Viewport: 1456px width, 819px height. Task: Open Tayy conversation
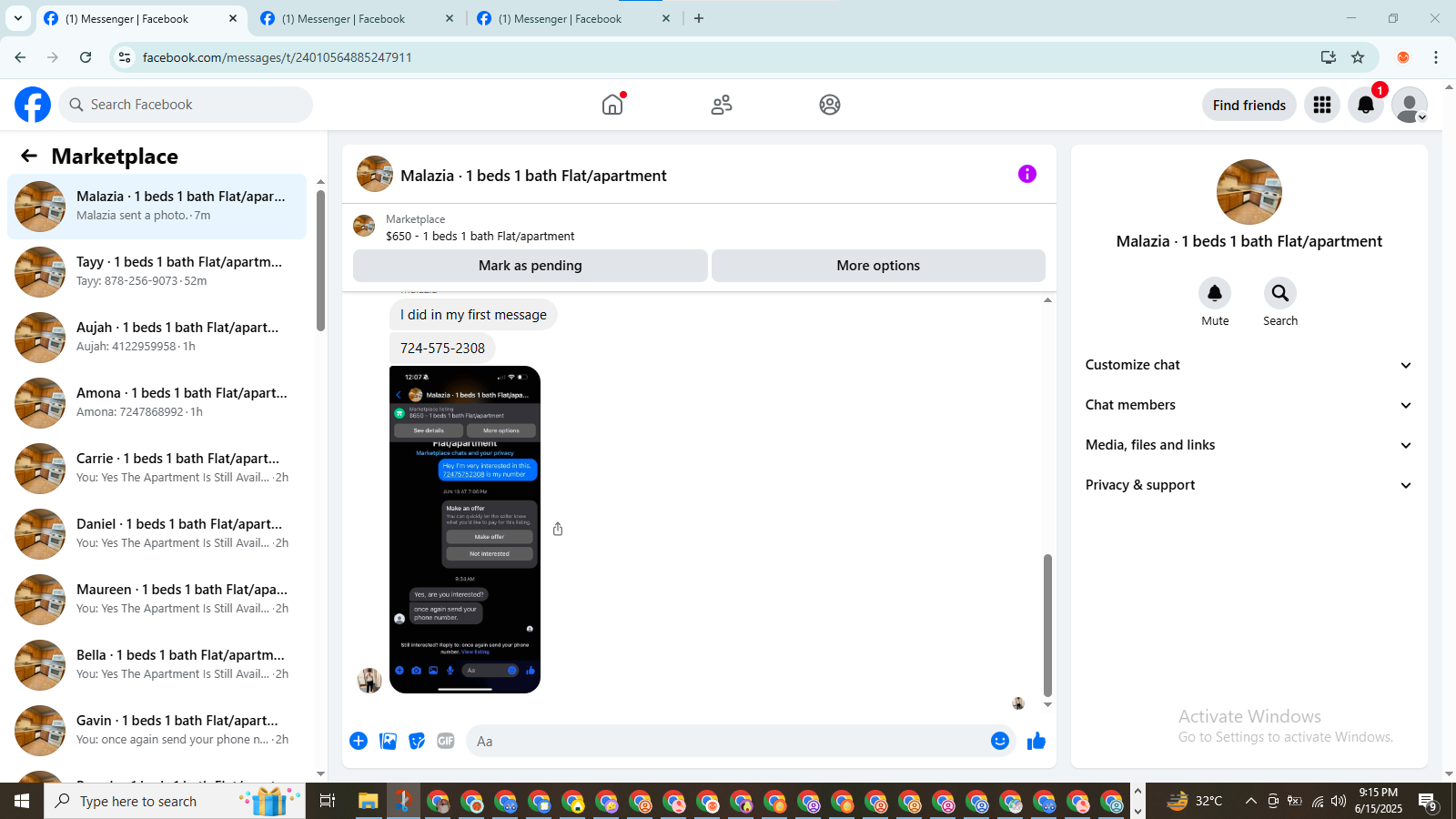tap(157, 272)
